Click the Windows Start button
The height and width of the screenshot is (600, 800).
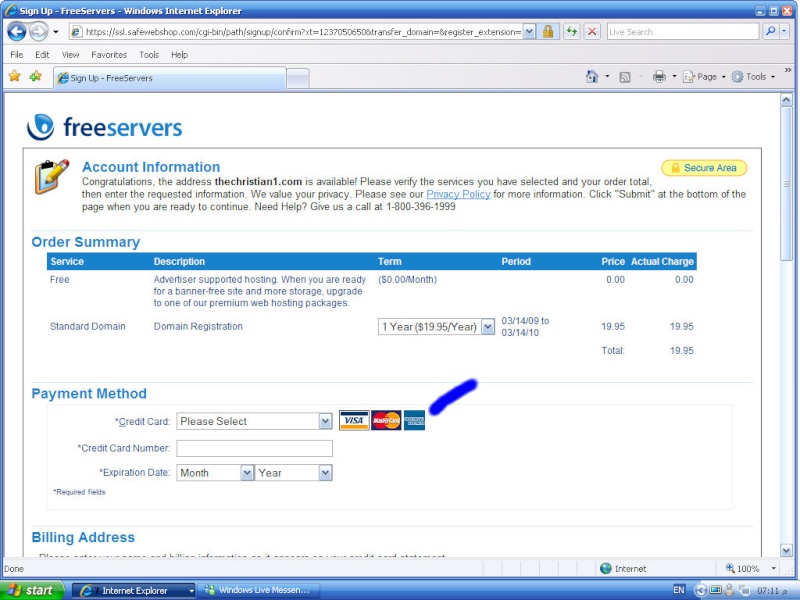(32, 590)
